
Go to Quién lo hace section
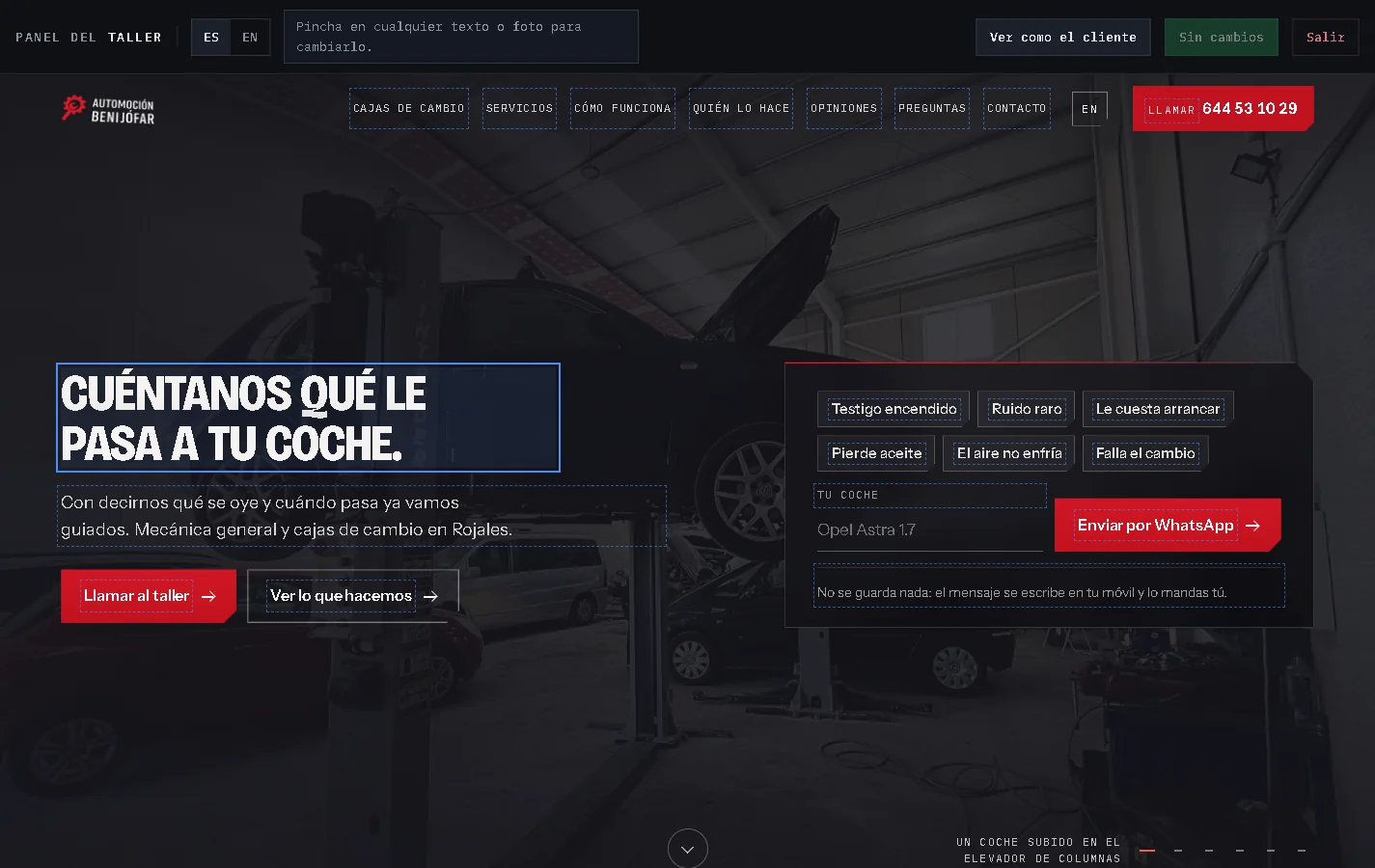[741, 108]
